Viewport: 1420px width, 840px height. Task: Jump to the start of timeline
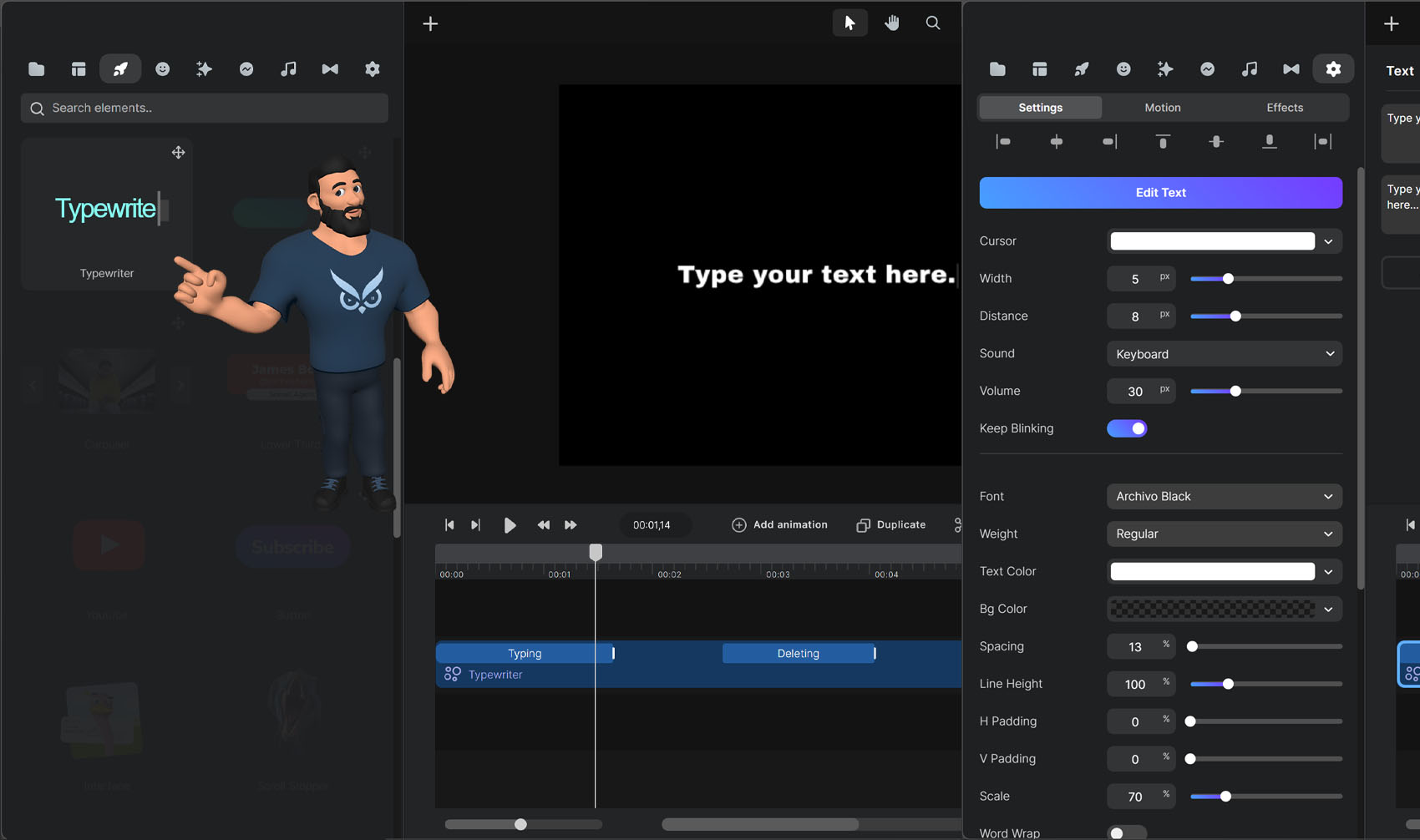point(449,525)
